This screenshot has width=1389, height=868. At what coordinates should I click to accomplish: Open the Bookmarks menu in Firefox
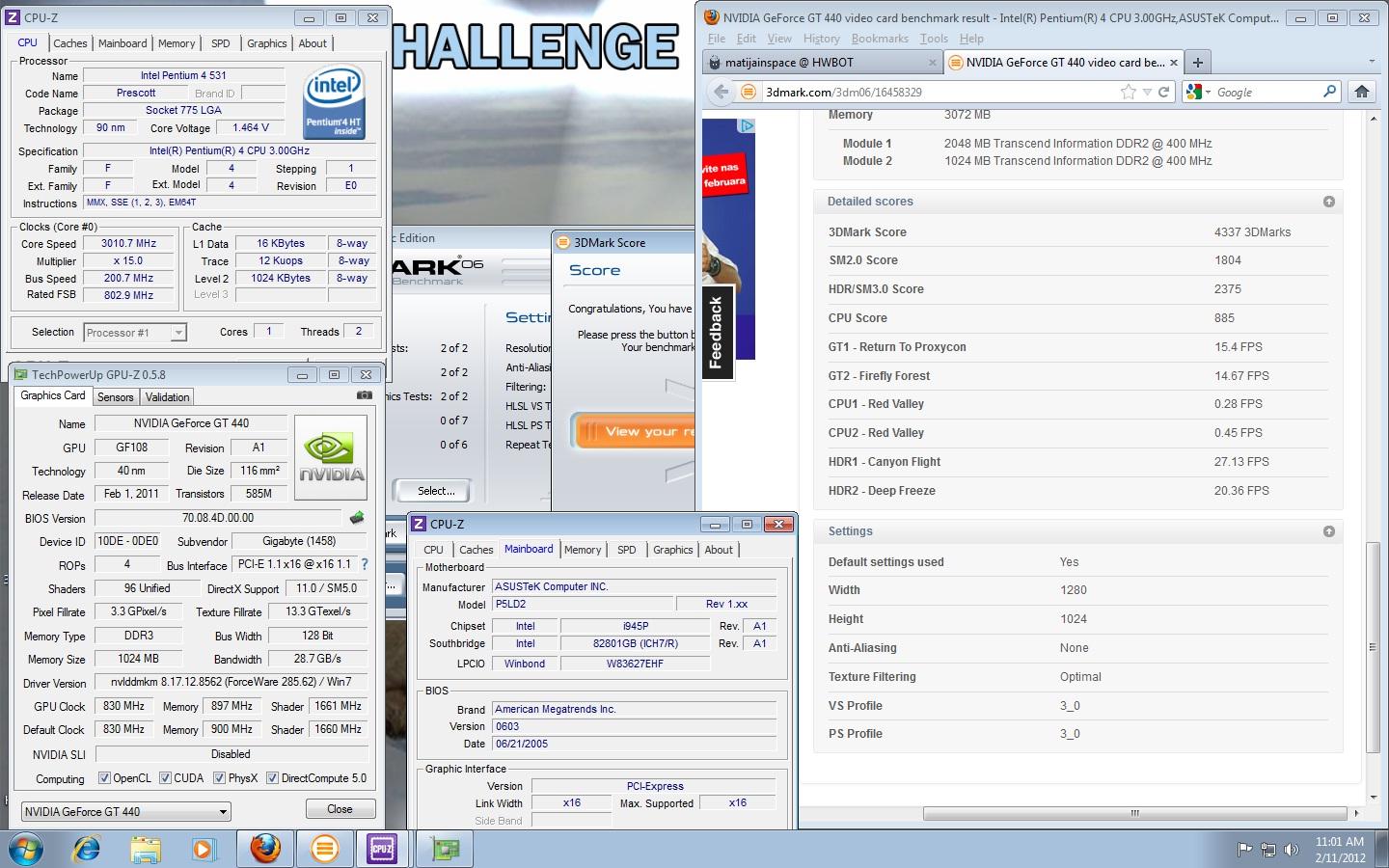pyautogui.click(x=880, y=39)
